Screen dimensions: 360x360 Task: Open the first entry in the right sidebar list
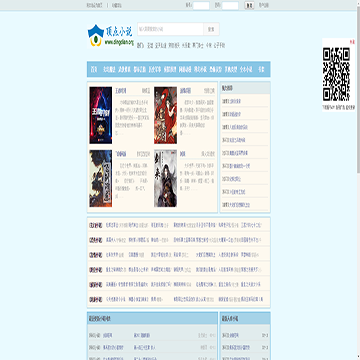(231, 101)
